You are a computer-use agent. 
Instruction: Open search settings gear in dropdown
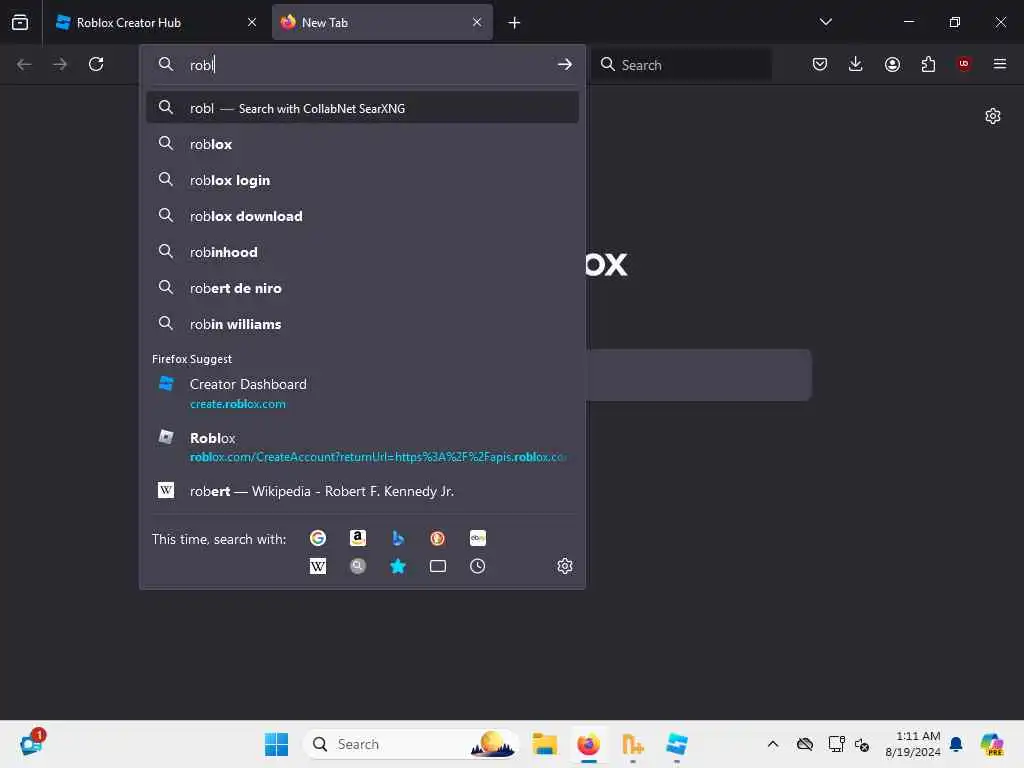coord(565,566)
